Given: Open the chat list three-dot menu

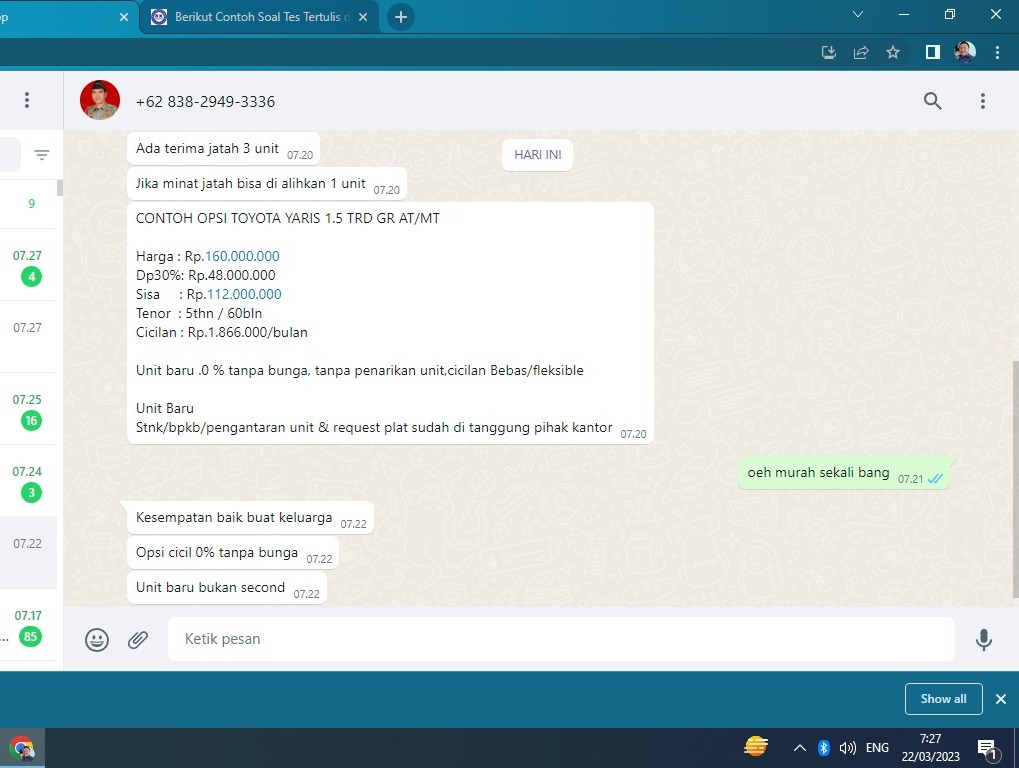Looking at the screenshot, I should [x=27, y=100].
